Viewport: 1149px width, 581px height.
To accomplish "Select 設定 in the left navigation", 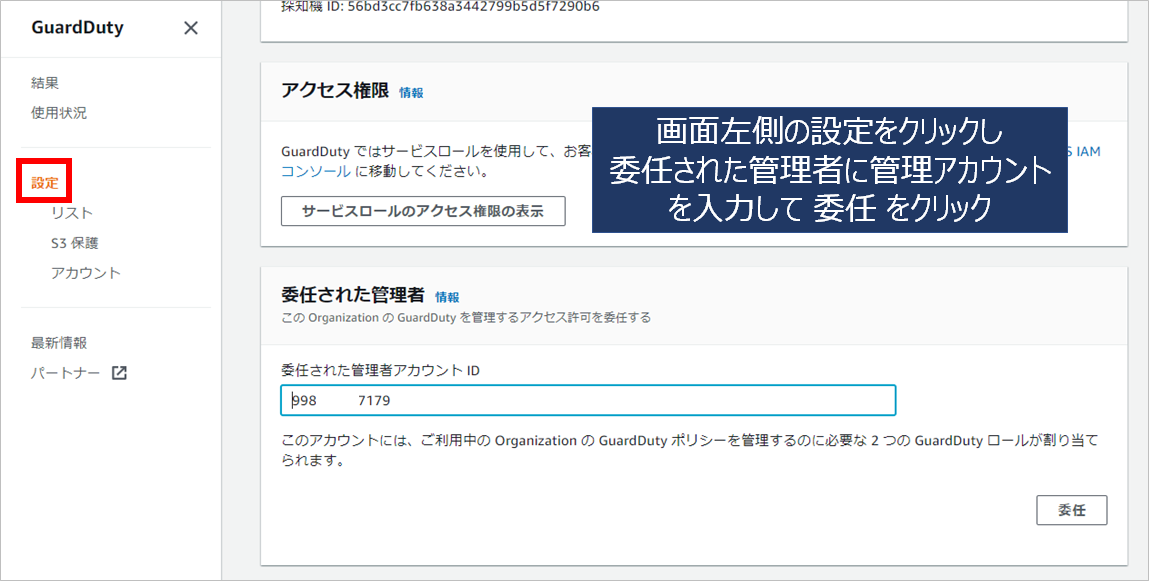I will click(x=45, y=183).
